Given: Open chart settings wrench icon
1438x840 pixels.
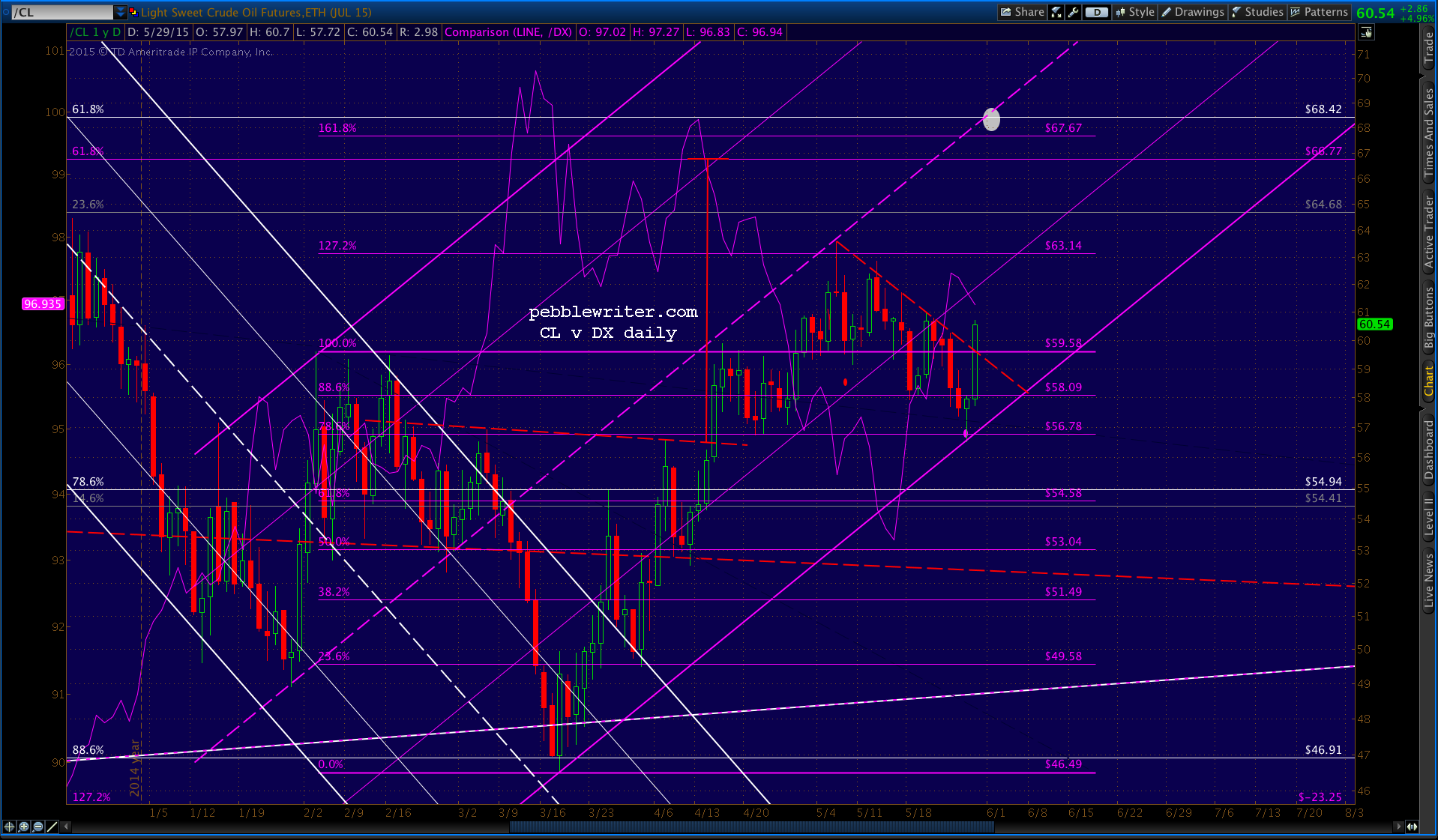Looking at the screenshot, I should tap(1074, 12).
